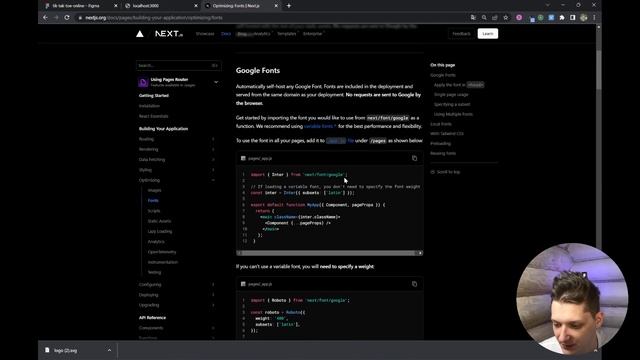Click the Pages Router purple icon

[143, 82]
